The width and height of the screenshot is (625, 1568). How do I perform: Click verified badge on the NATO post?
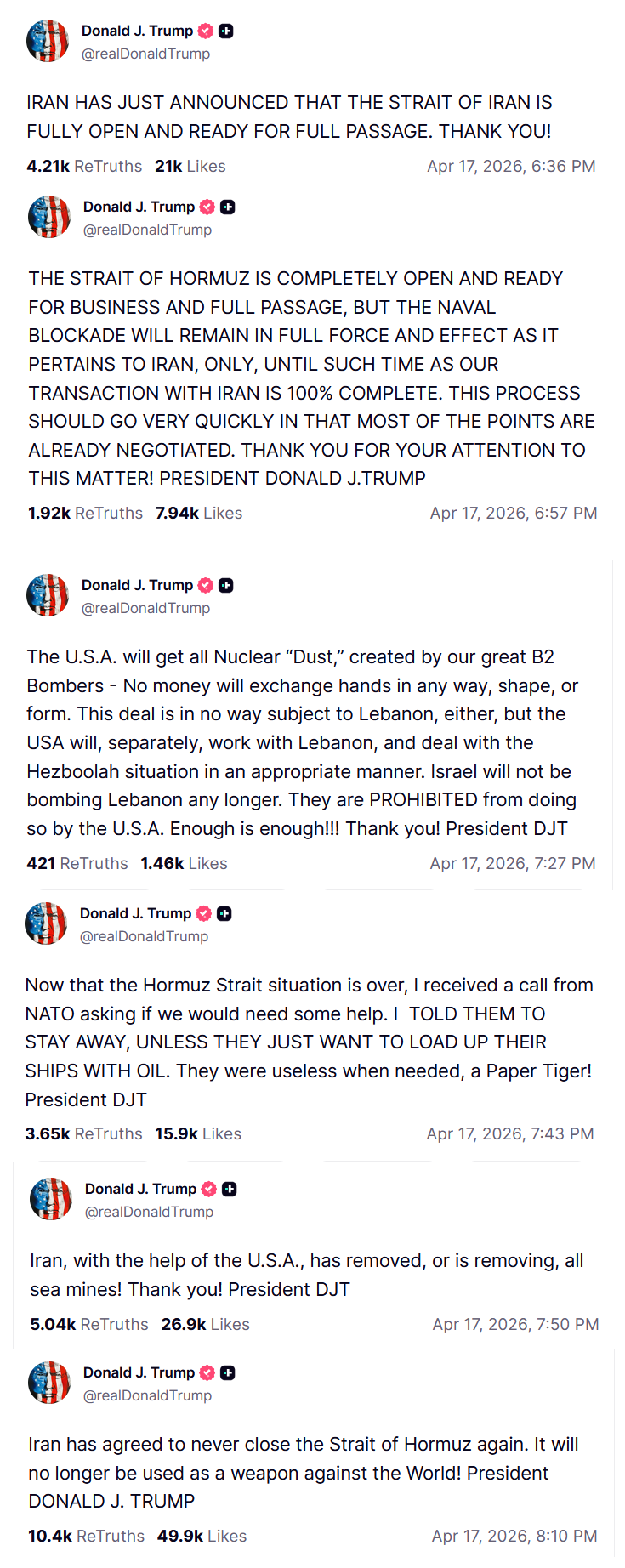(204, 913)
